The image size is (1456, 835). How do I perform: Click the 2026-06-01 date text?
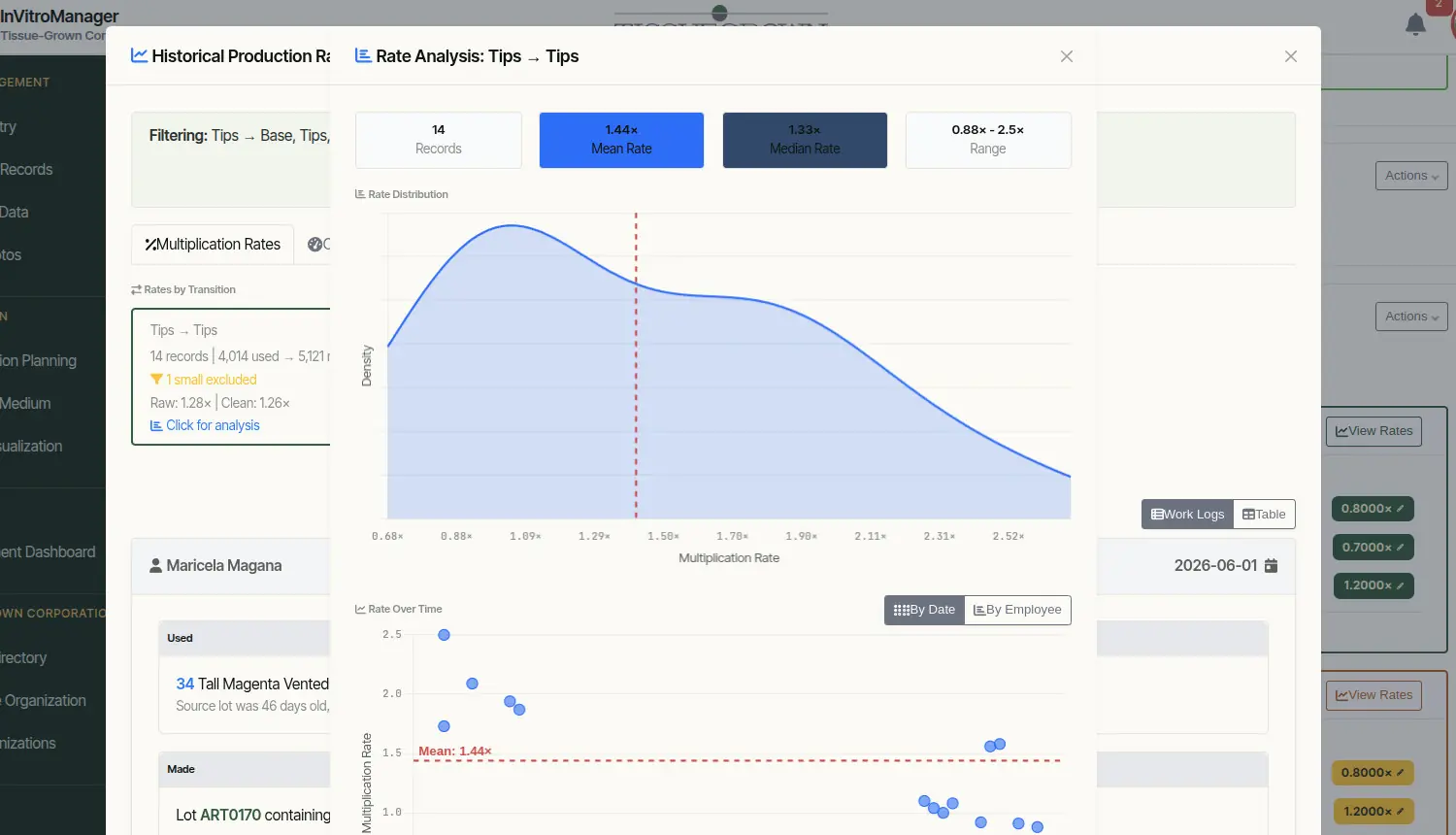tap(1215, 565)
